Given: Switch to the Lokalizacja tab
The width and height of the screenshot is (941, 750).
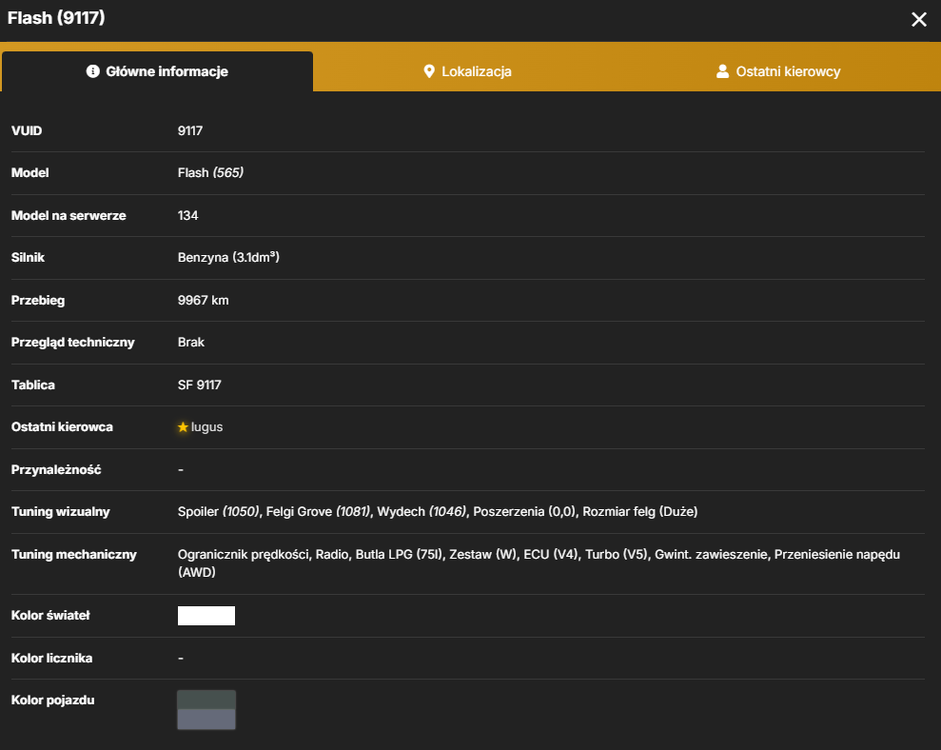Looking at the screenshot, I should tap(467, 71).
